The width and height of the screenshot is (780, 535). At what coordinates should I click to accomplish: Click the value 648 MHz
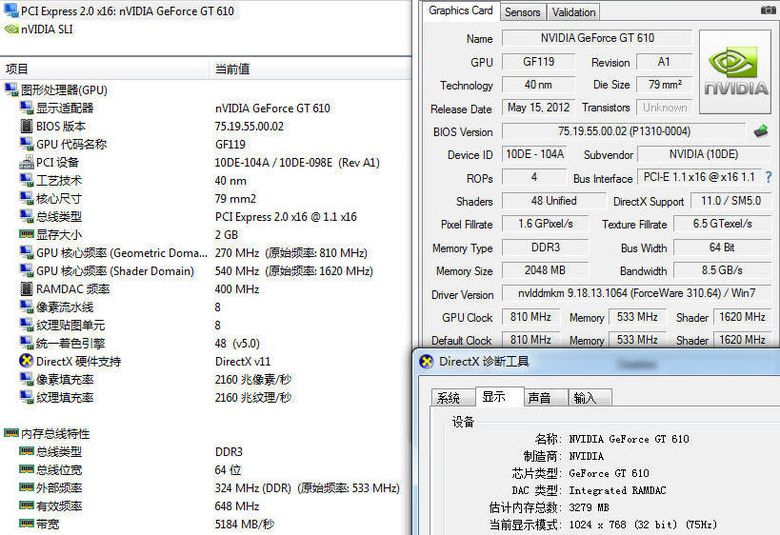[x=237, y=506]
